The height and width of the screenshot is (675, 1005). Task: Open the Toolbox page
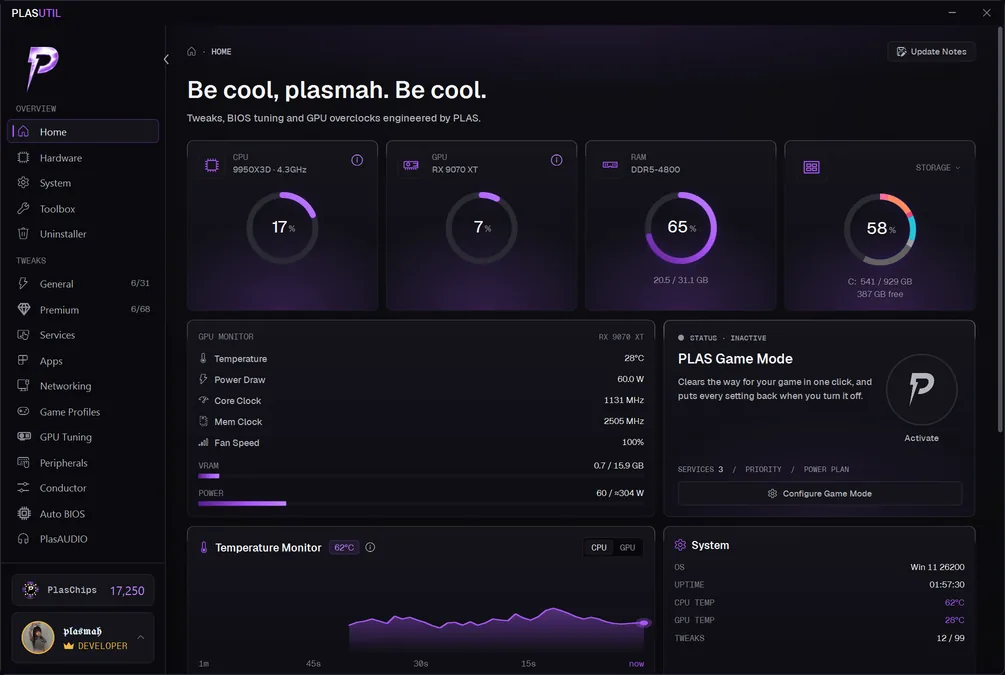83,208
